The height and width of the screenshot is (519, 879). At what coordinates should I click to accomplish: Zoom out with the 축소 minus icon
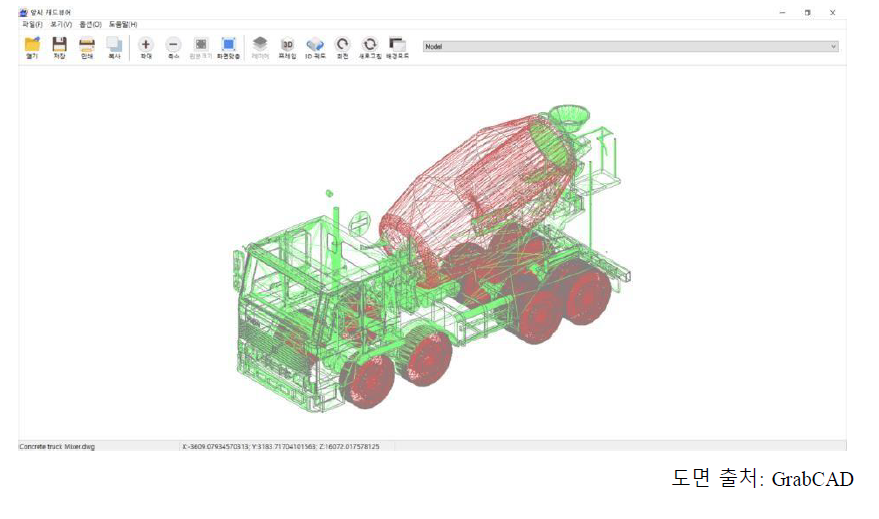[x=173, y=44]
